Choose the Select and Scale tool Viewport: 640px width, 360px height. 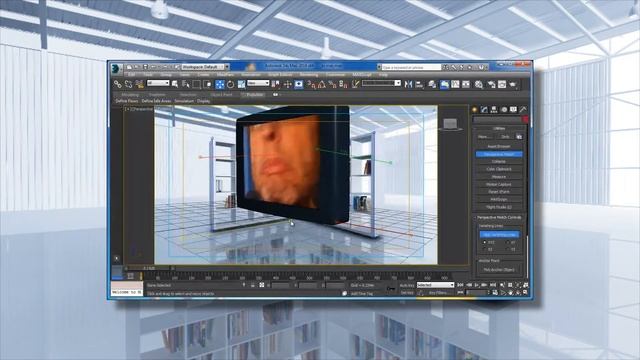pos(241,84)
